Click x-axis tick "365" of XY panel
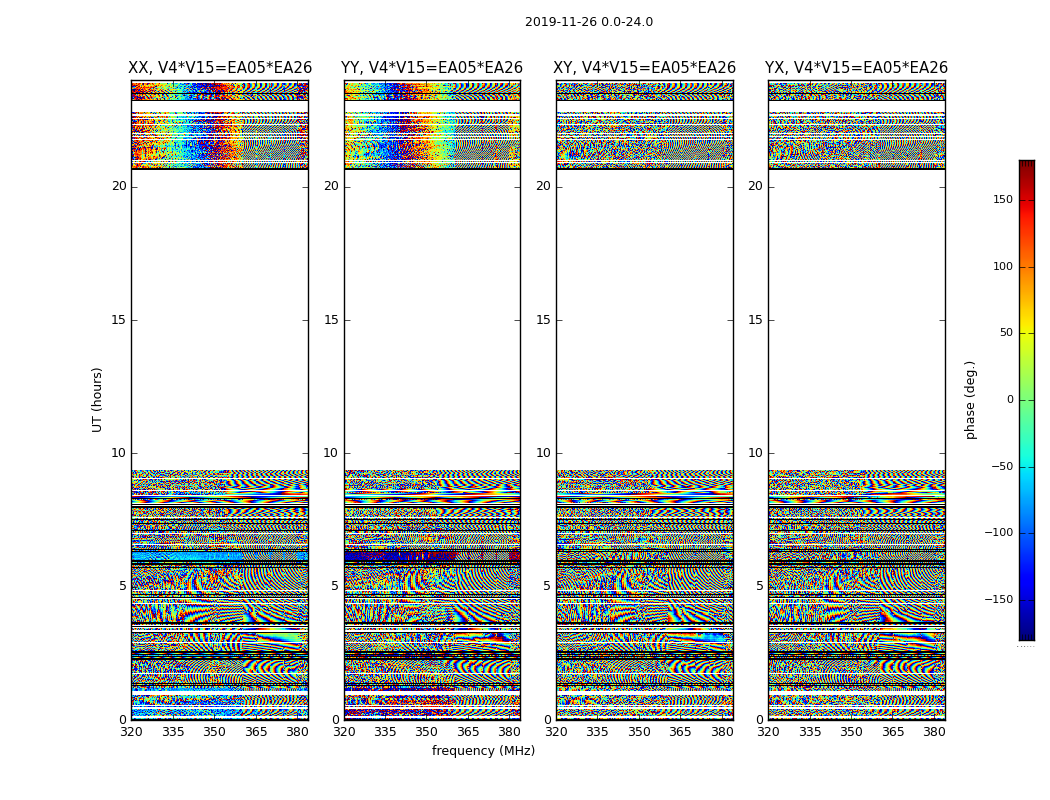The width and height of the screenshot is (1050, 800). tap(680, 732)
